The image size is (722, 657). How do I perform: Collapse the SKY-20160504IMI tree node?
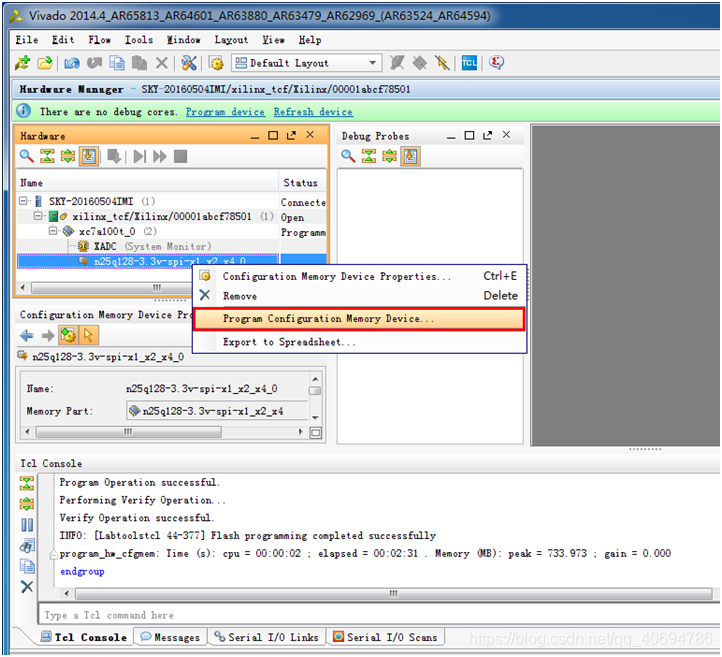[x=23, y=201]
